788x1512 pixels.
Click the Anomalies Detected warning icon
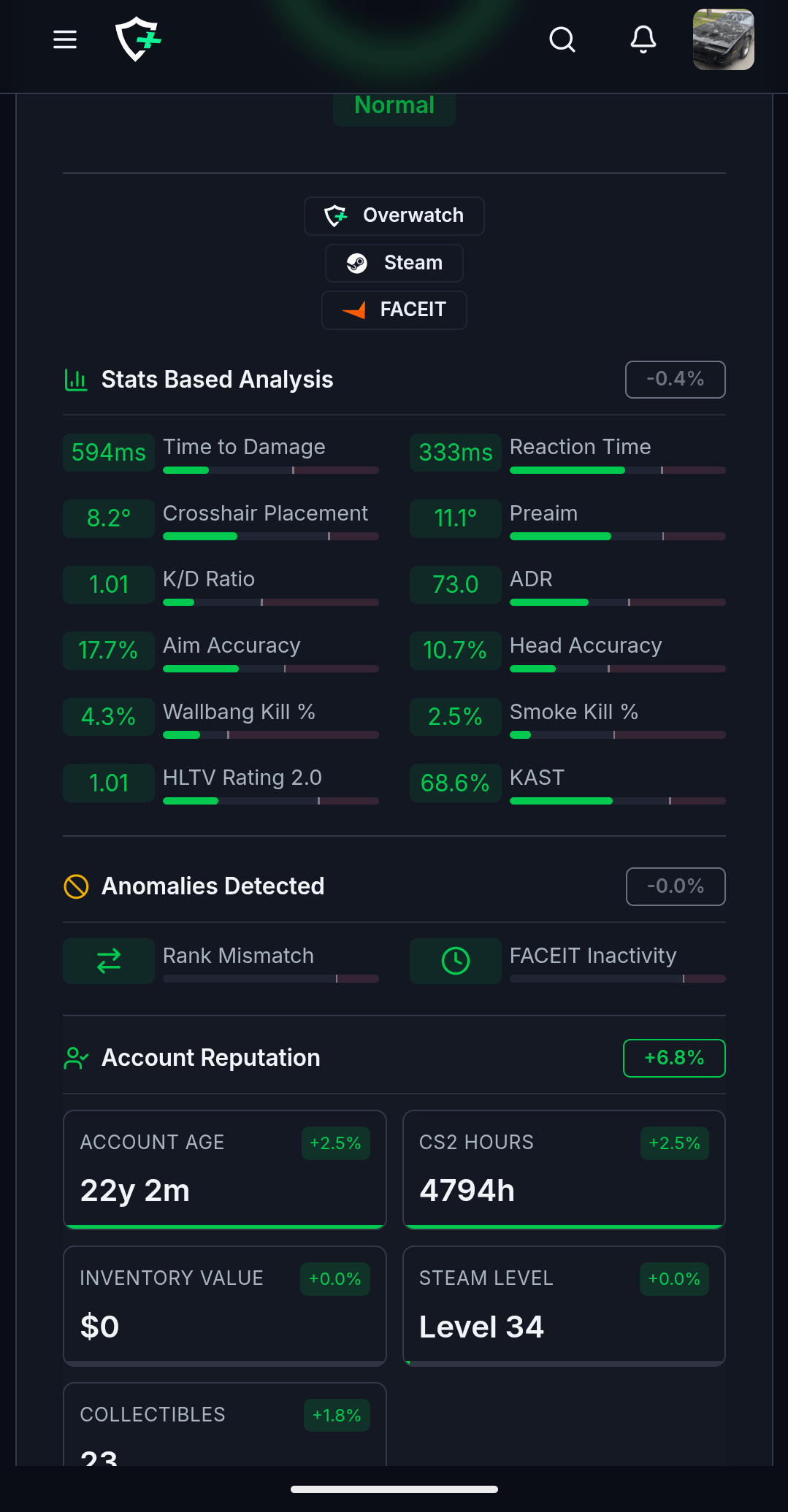coord(76,886)
